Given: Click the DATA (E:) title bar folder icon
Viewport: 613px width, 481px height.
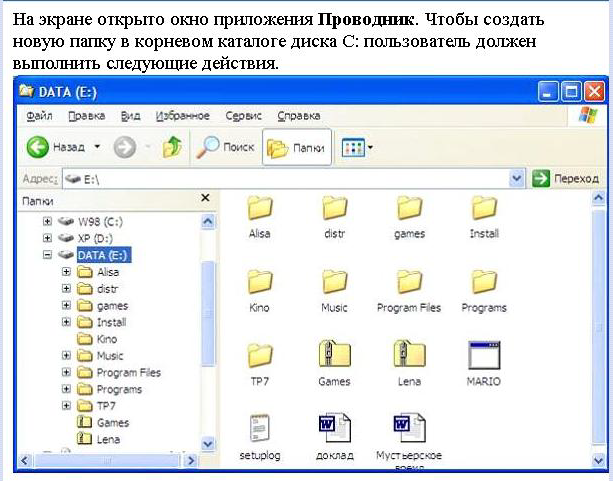Looking at the screenshot, I should pyautogui.click(x=26, y=91).
